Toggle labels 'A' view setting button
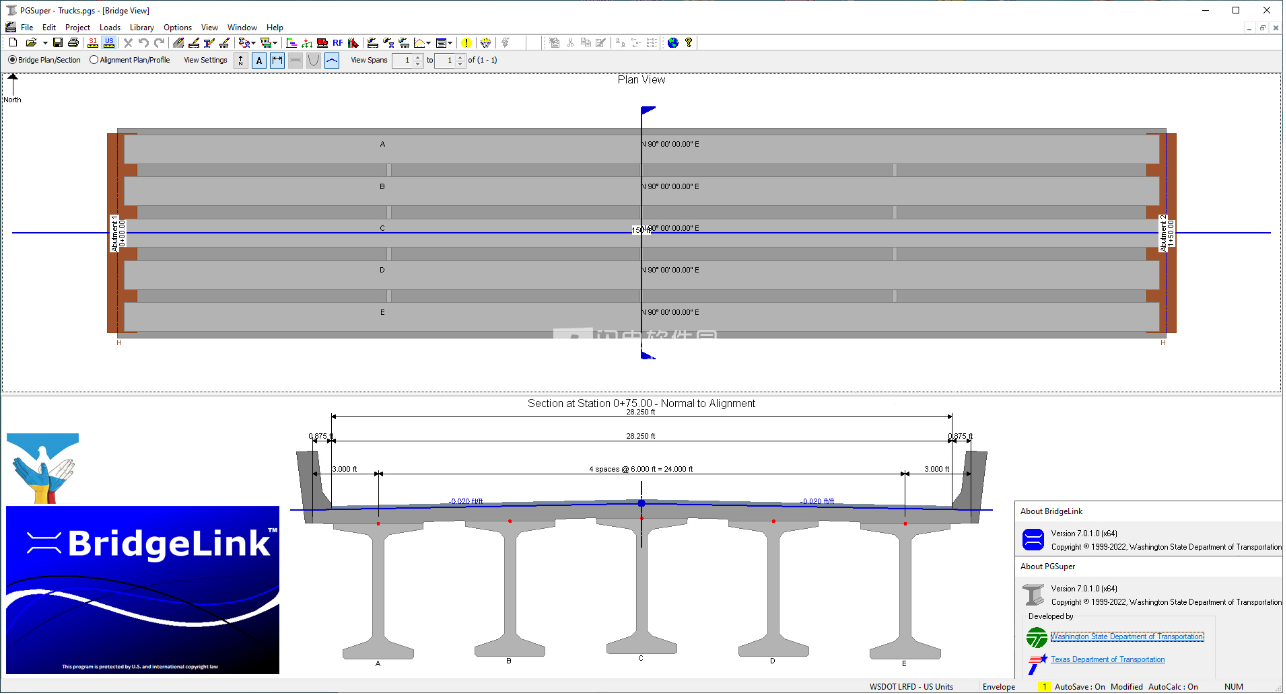The image size is (1286, 694). click(x=260, y=60)
